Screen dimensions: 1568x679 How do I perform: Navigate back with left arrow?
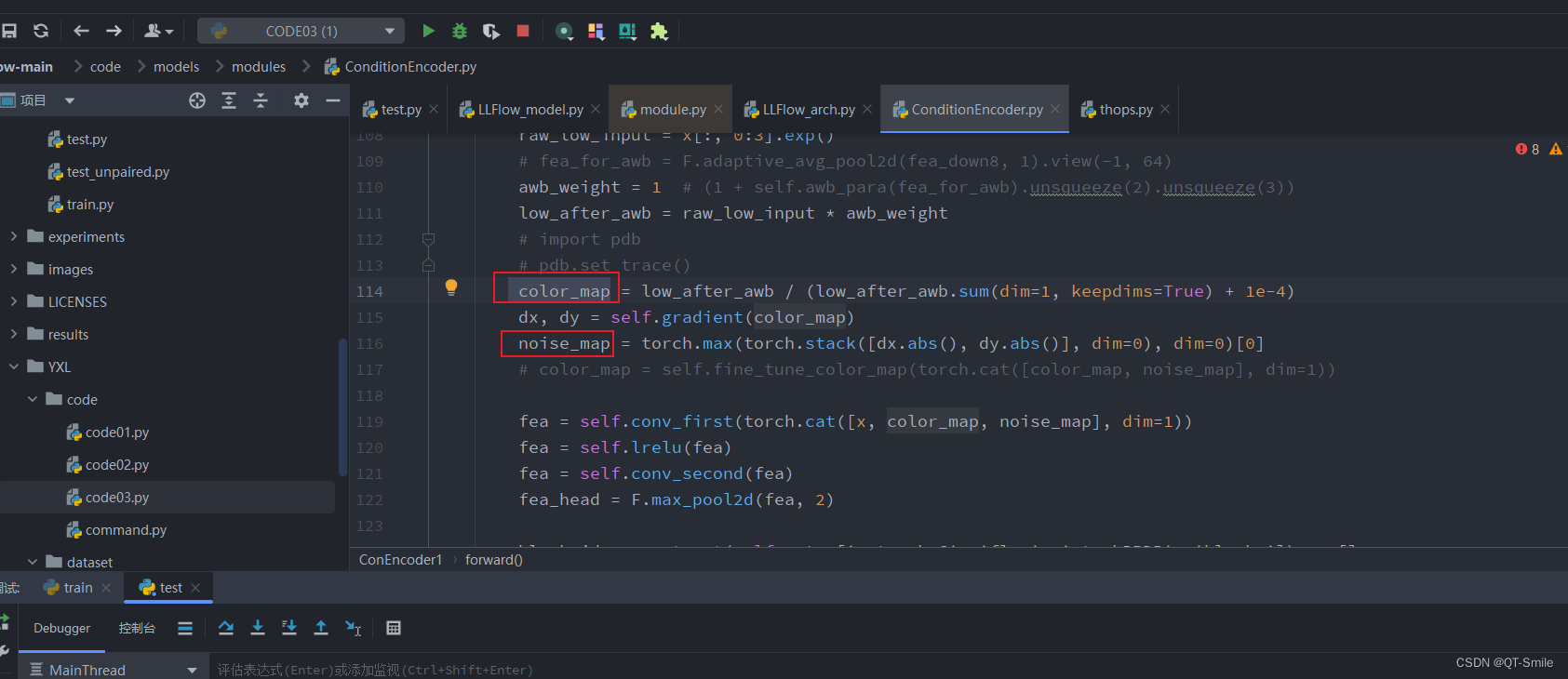pyautogui.click(x=81, y=31)
